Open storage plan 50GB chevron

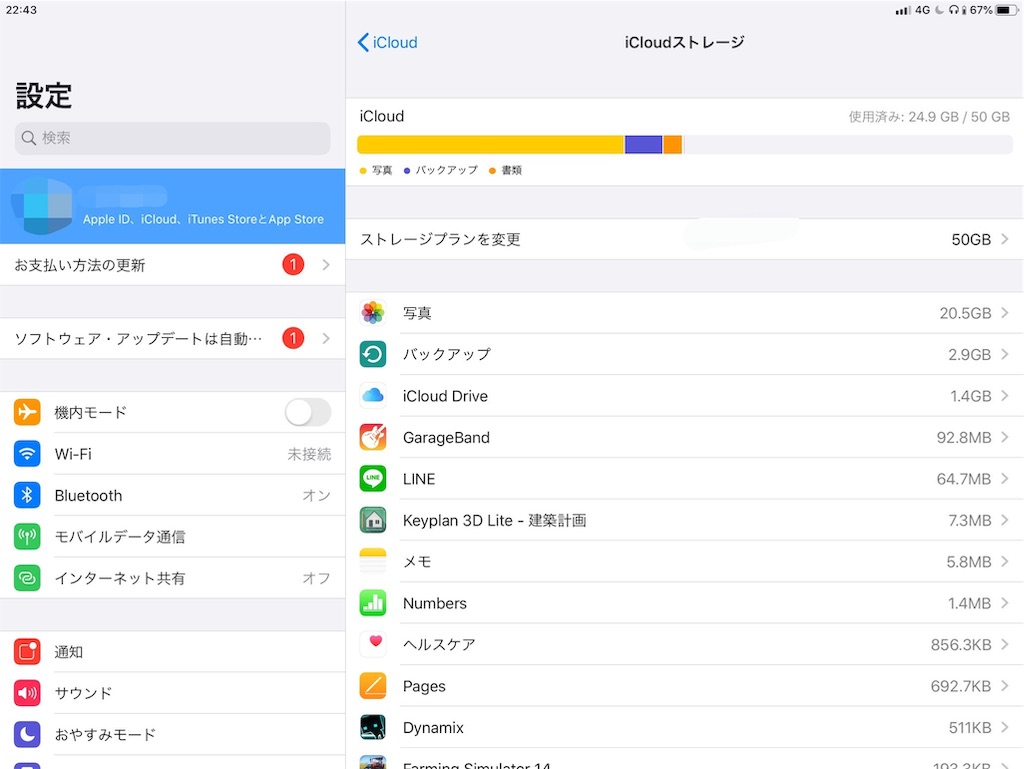coord(1005,239)
